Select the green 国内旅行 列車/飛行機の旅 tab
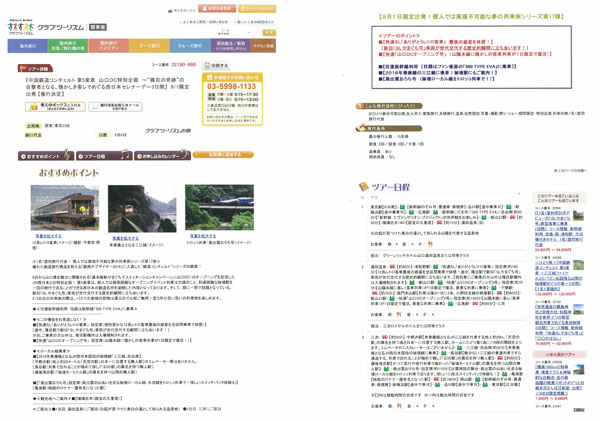Viewport: 600px width, 421px height. 68,46
